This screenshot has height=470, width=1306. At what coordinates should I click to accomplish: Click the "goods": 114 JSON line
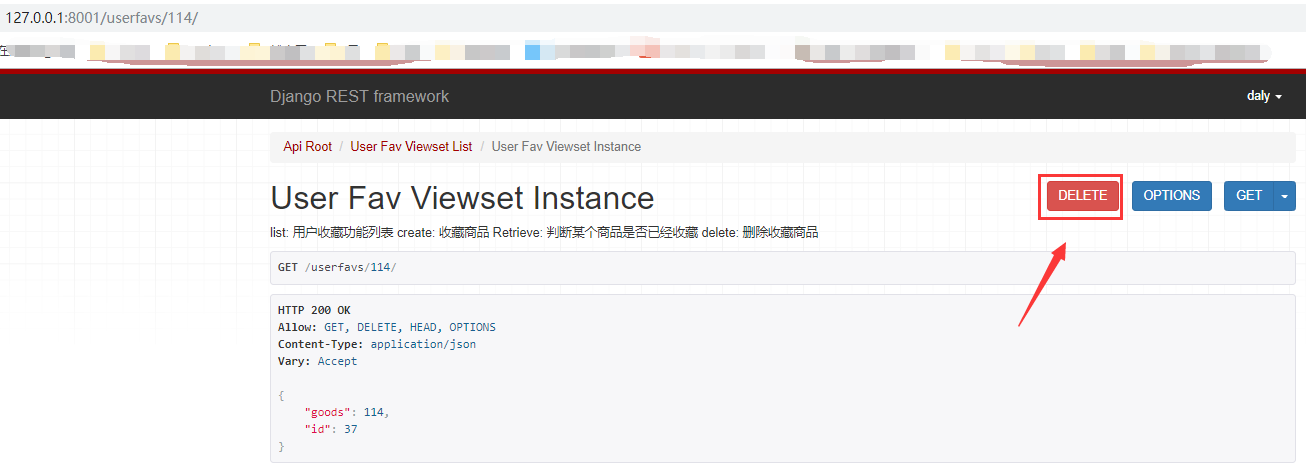[x=346, y=412]
